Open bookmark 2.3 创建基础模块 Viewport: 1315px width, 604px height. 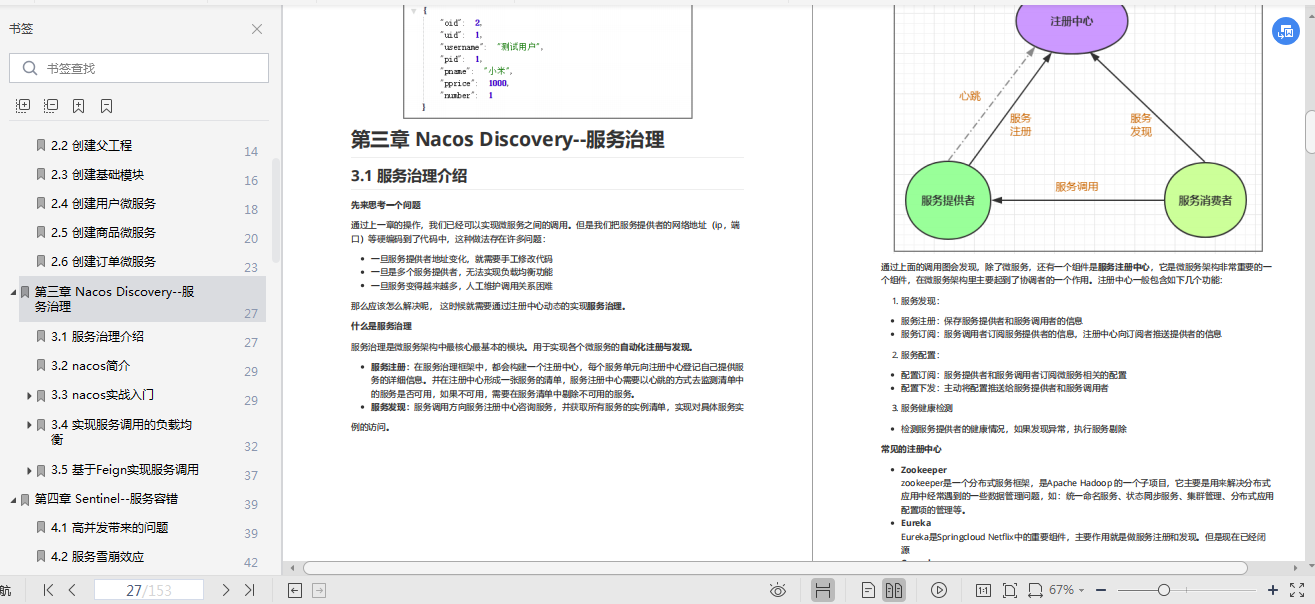(x=98, y=174)
